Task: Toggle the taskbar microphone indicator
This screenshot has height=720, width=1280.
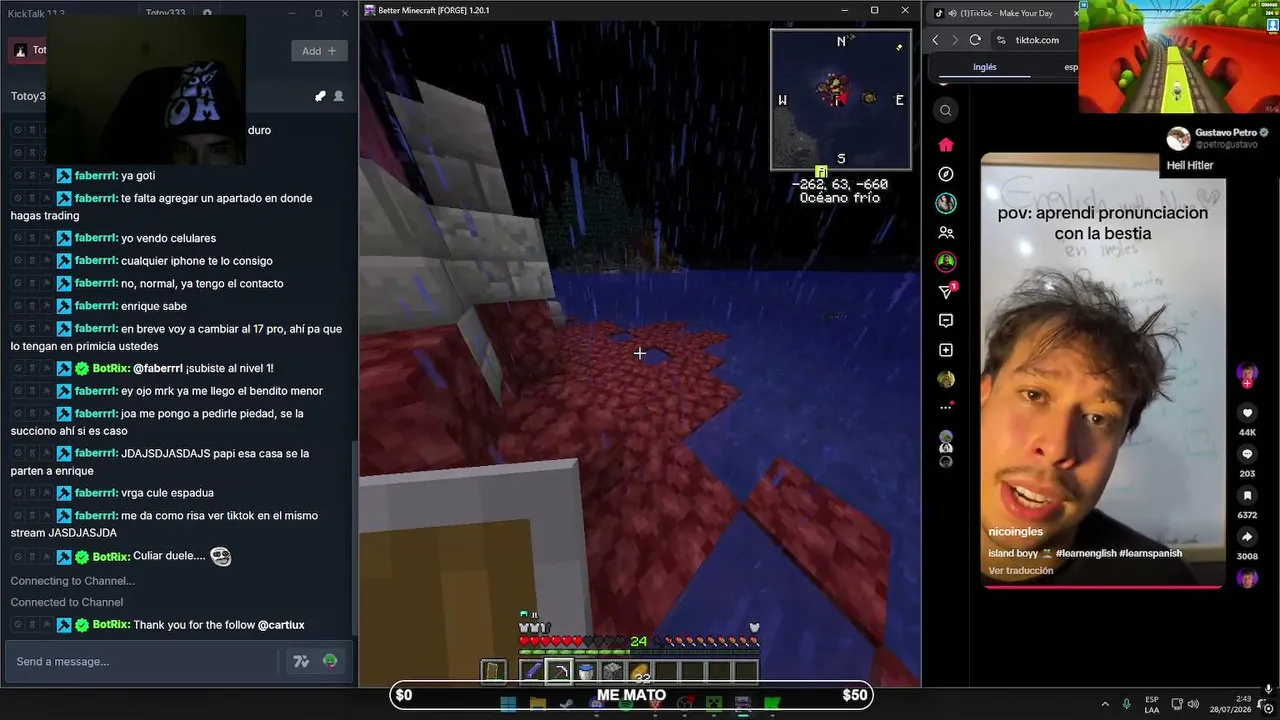Action: tap(1126, 704)
